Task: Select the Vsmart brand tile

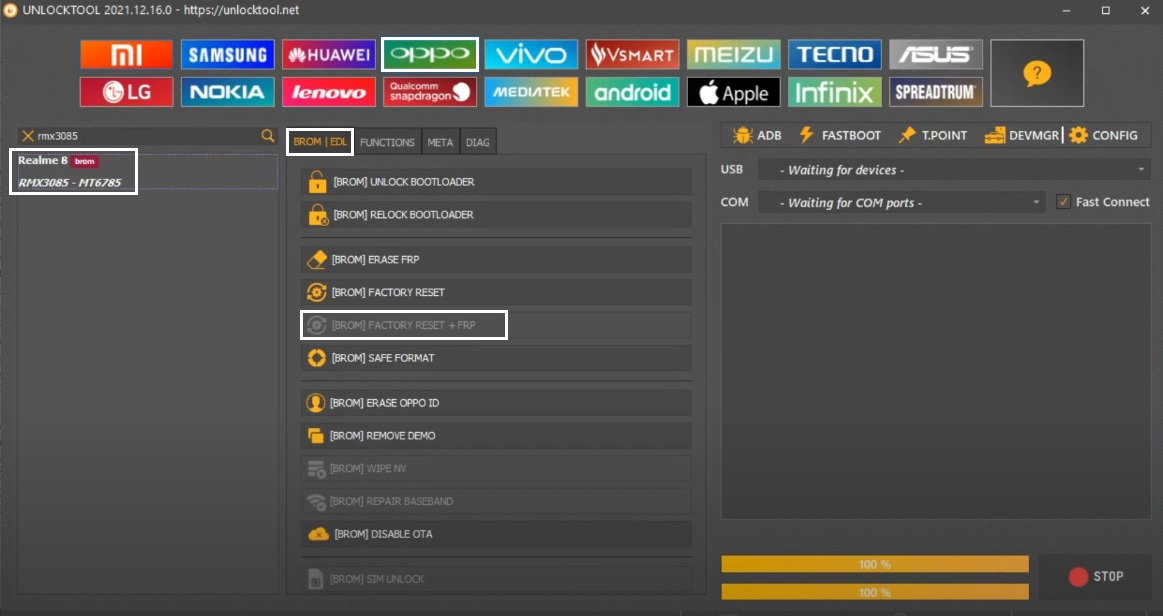Action: pyautogui.click(x=632, y=55)
